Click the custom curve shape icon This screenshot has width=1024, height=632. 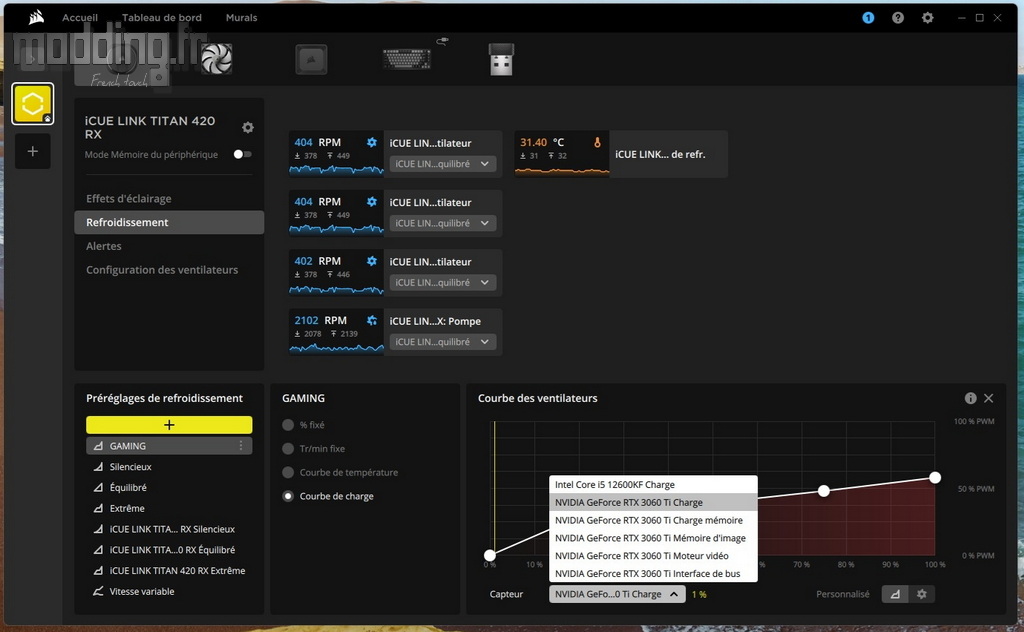(895, 594)
